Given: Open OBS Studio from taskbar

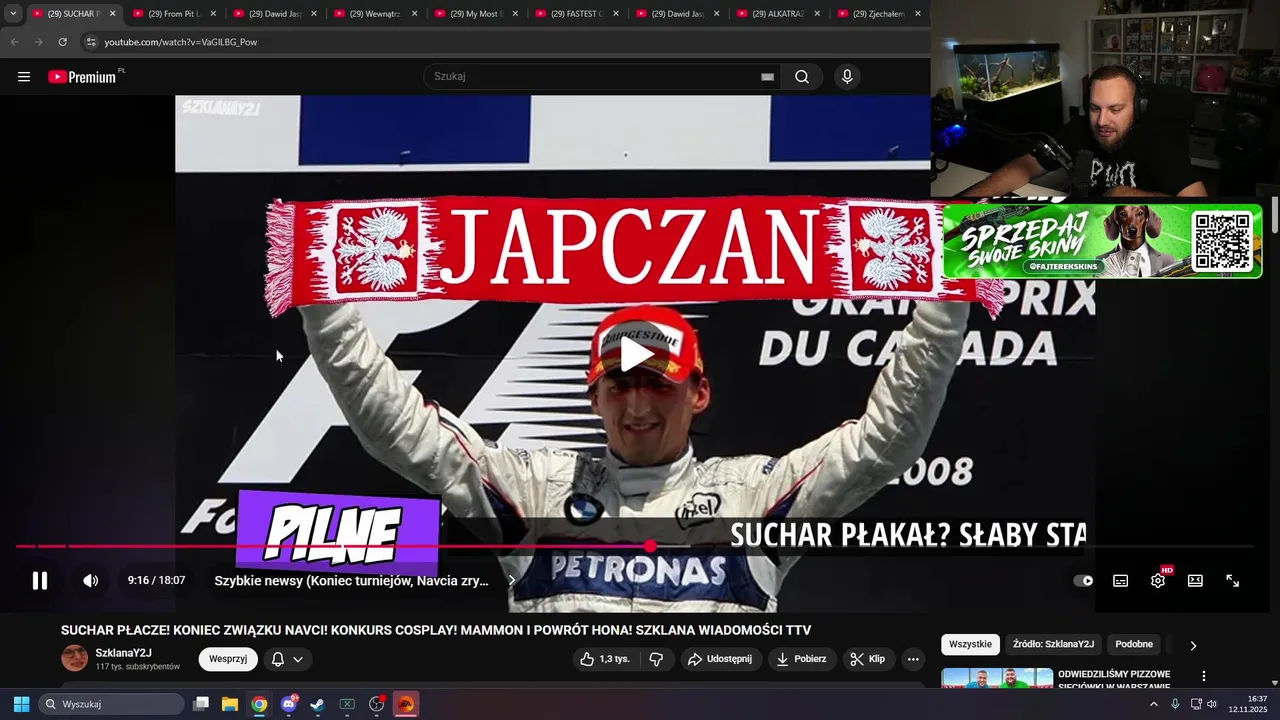Looking at the screenshot, I should click(x=377, y=704).
